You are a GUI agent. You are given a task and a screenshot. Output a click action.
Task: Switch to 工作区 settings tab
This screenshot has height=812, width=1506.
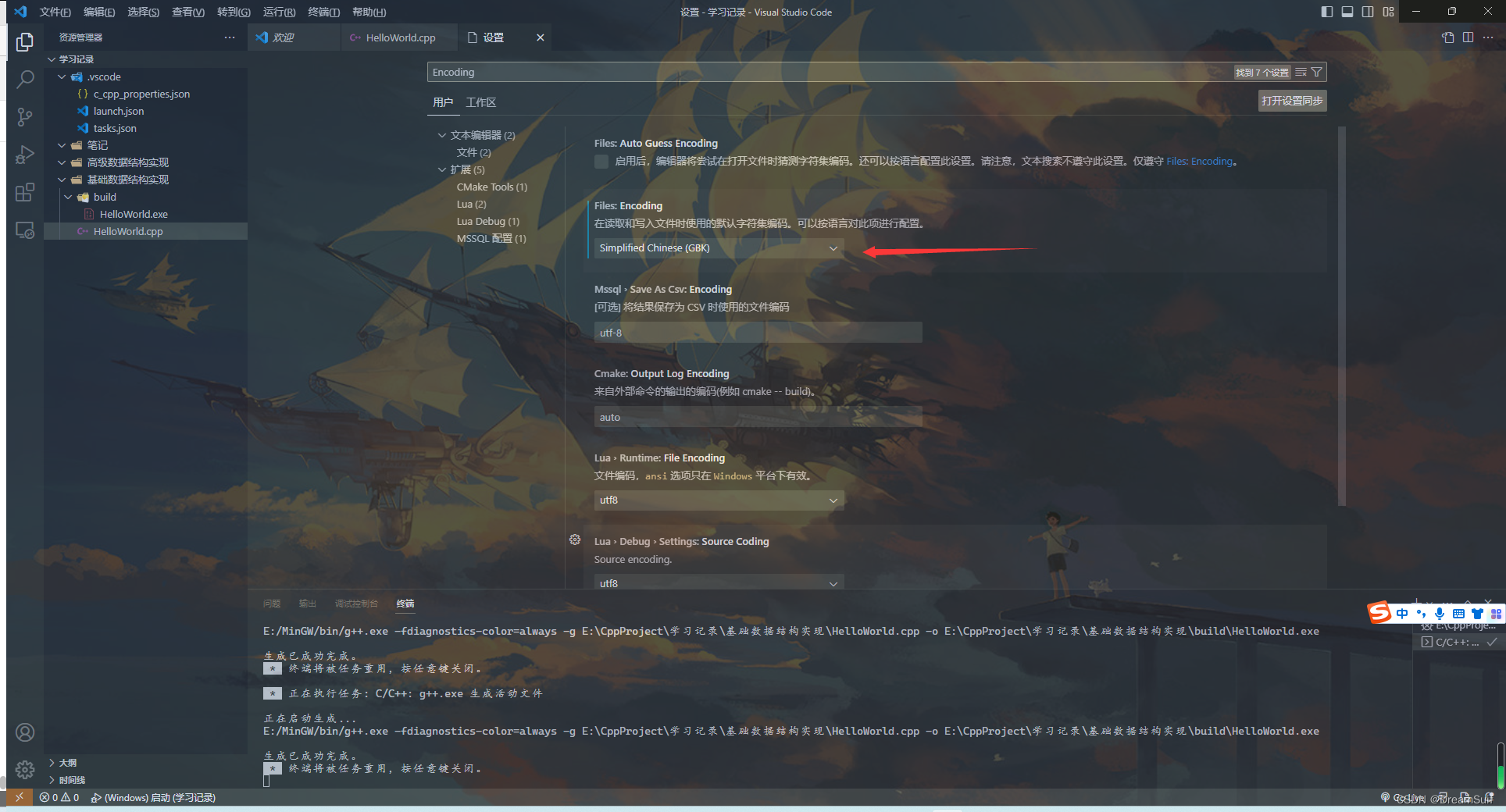coord(481,102)
